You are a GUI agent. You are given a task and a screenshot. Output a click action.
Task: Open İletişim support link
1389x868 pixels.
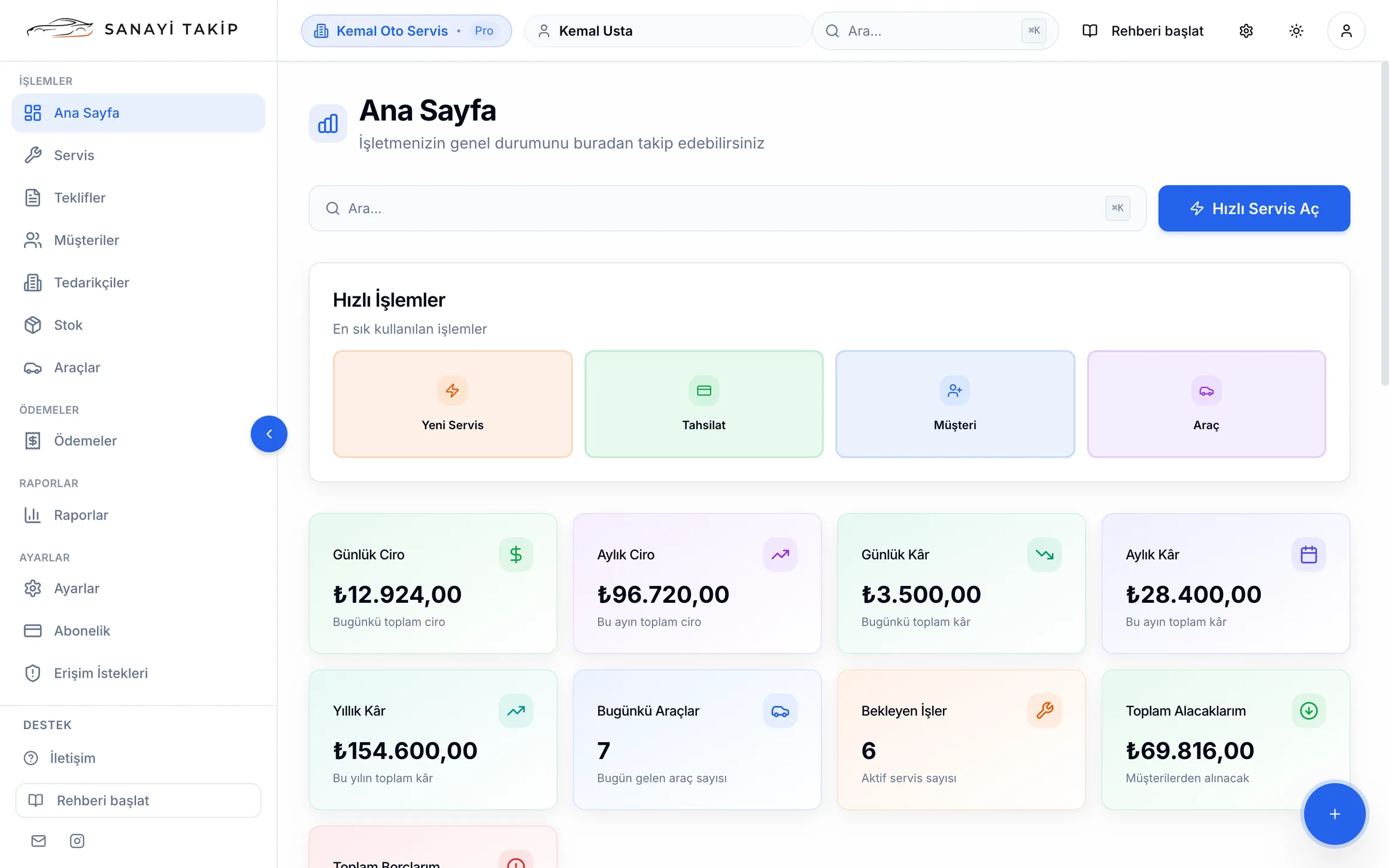pyautogui.click(x=138, y=758)
